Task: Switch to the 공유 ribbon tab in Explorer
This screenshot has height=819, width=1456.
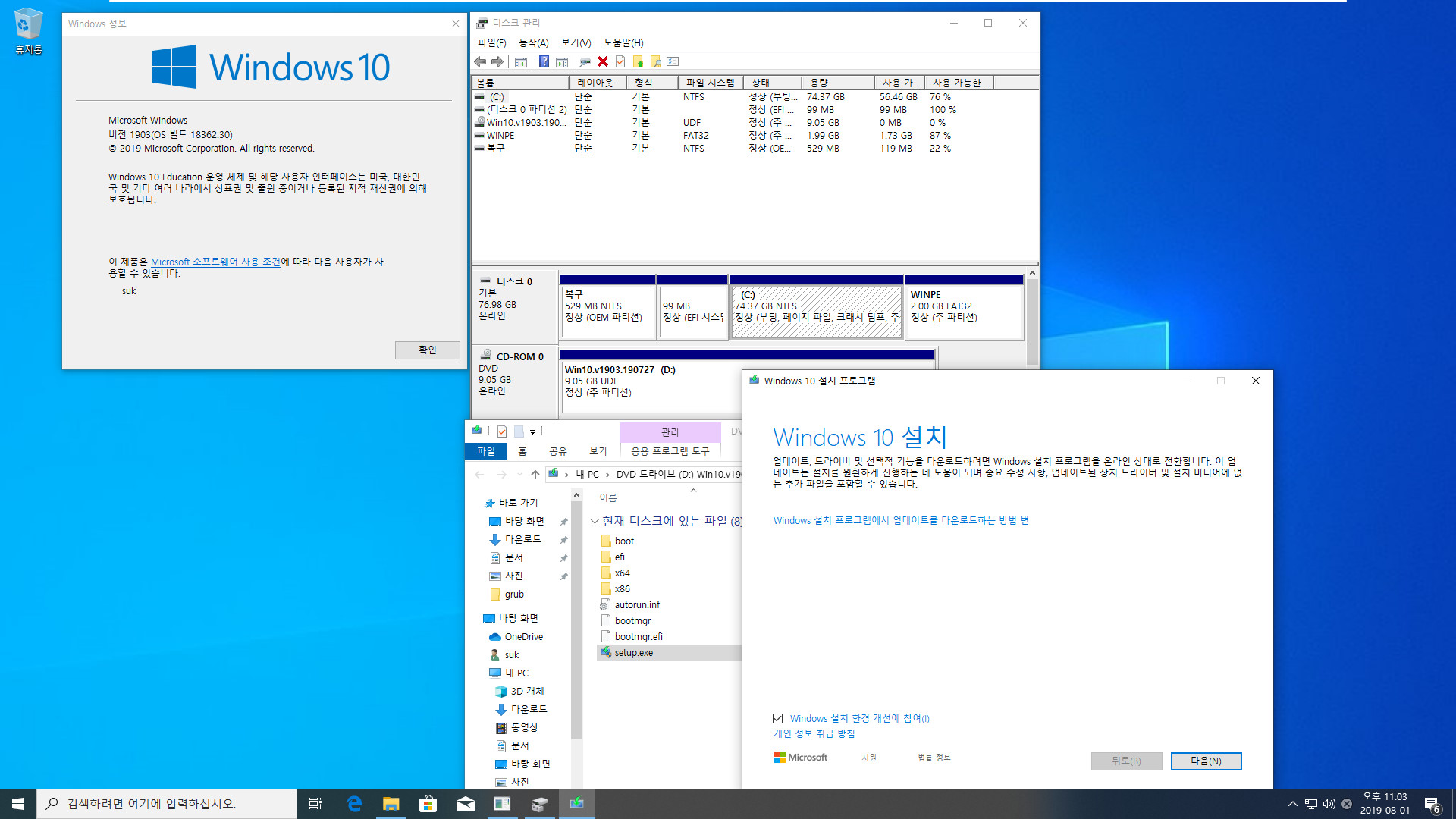Action: pos(558,451)
